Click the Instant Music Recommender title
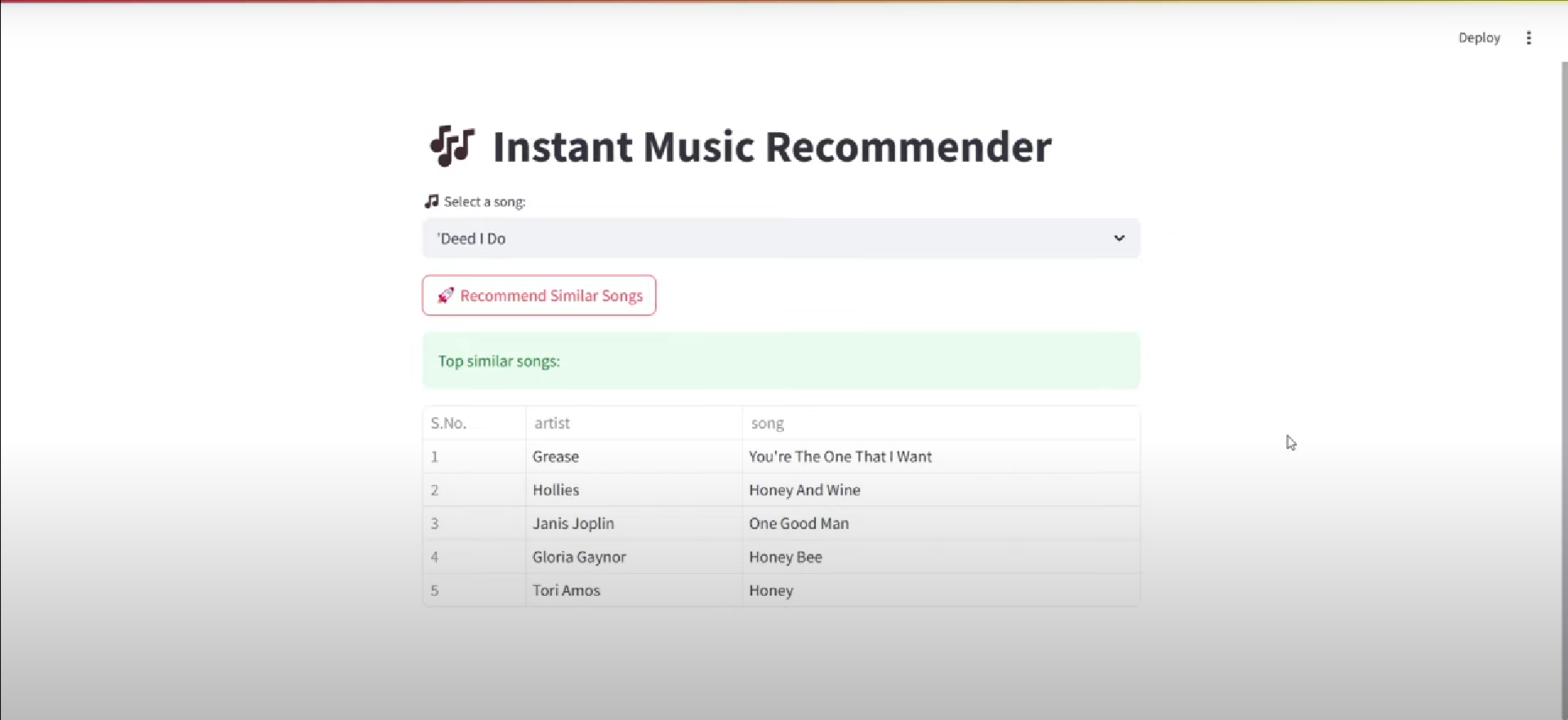 click(x=772, y=147)
